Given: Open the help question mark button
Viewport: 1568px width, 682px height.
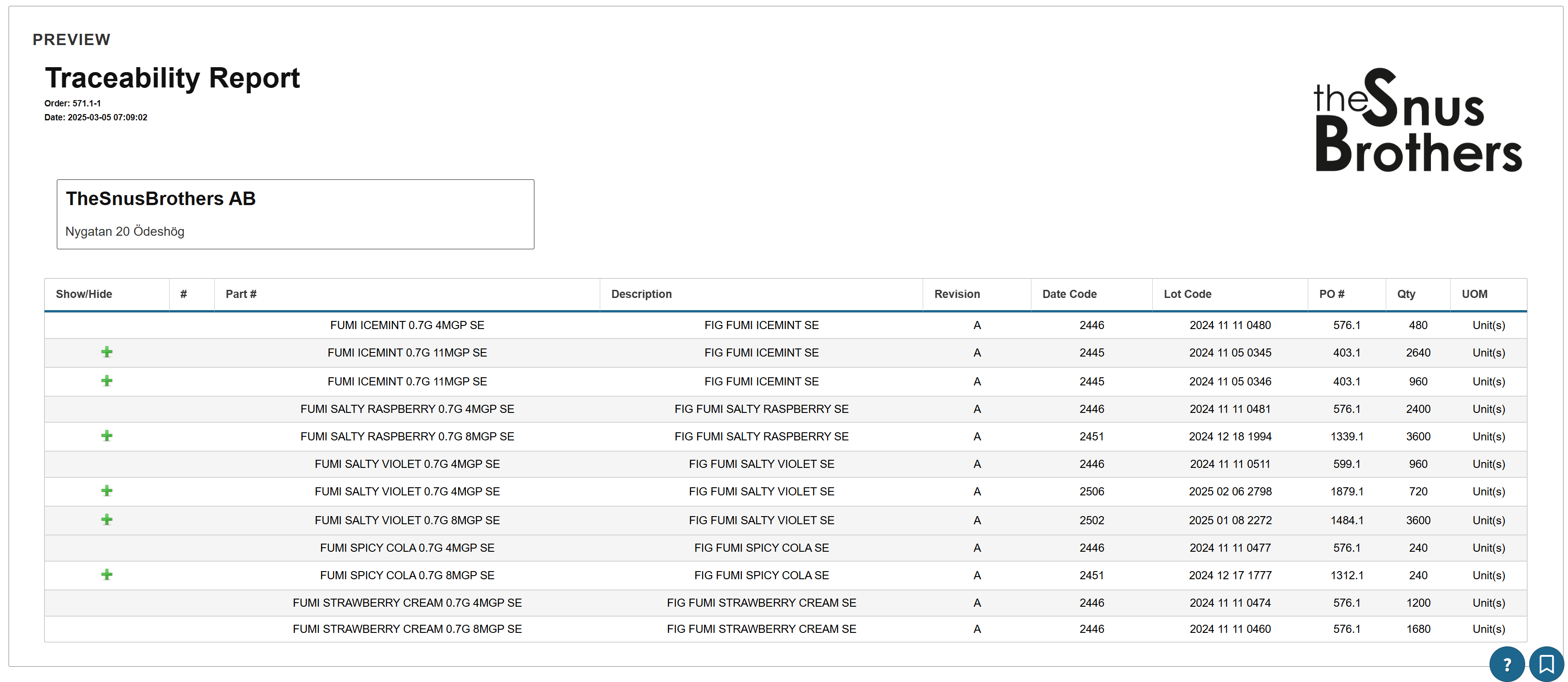Looking at the screenshot, I should 1507,664.
